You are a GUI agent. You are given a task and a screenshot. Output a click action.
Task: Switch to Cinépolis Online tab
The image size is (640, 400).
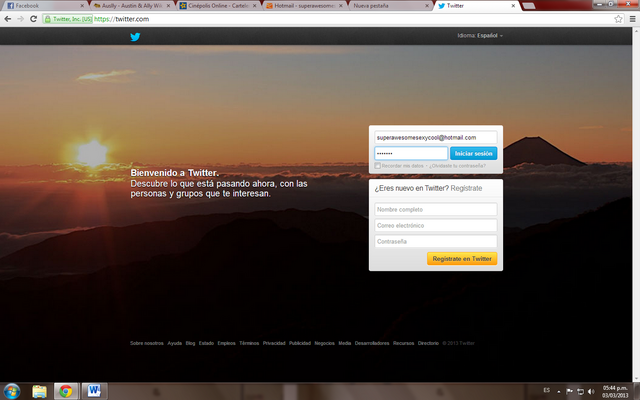[217, 6]
